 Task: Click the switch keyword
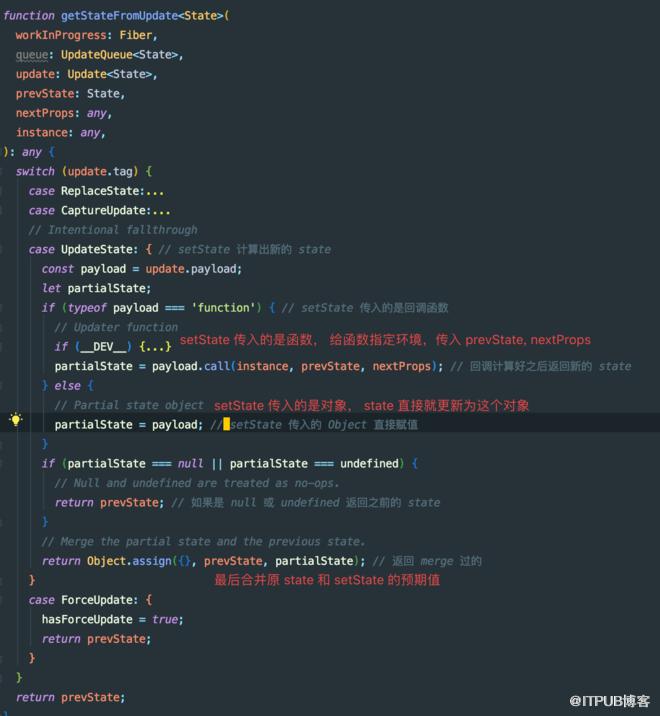click(x=35, y=171)
